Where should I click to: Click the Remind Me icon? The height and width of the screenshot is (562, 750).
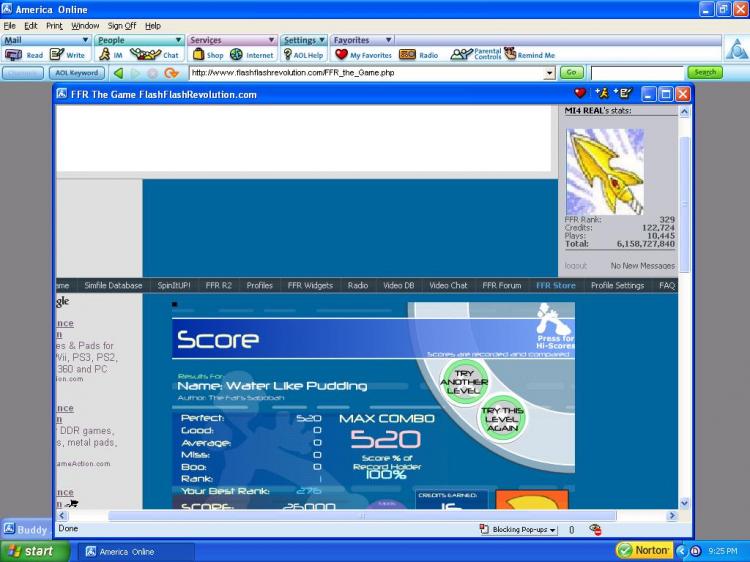point(510,54)
